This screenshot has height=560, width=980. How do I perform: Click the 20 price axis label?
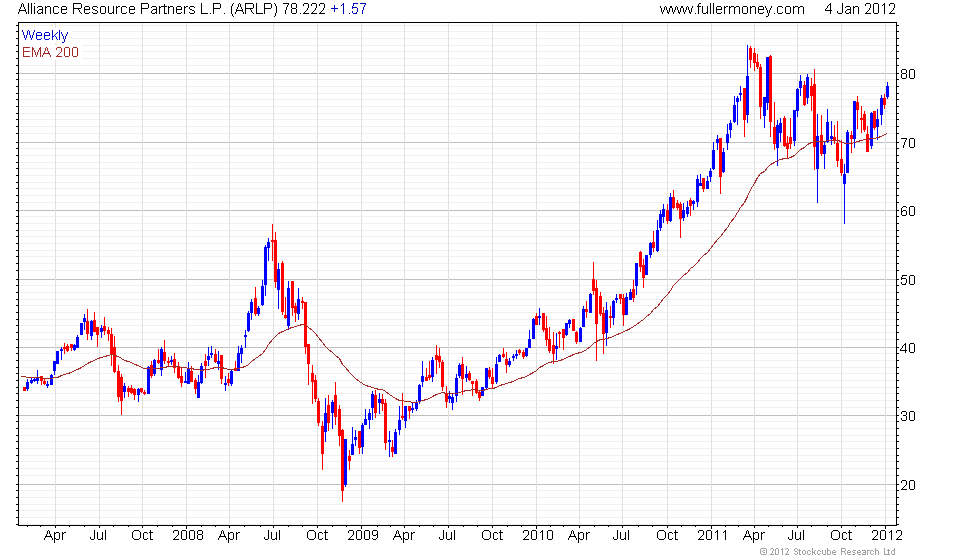908,485
